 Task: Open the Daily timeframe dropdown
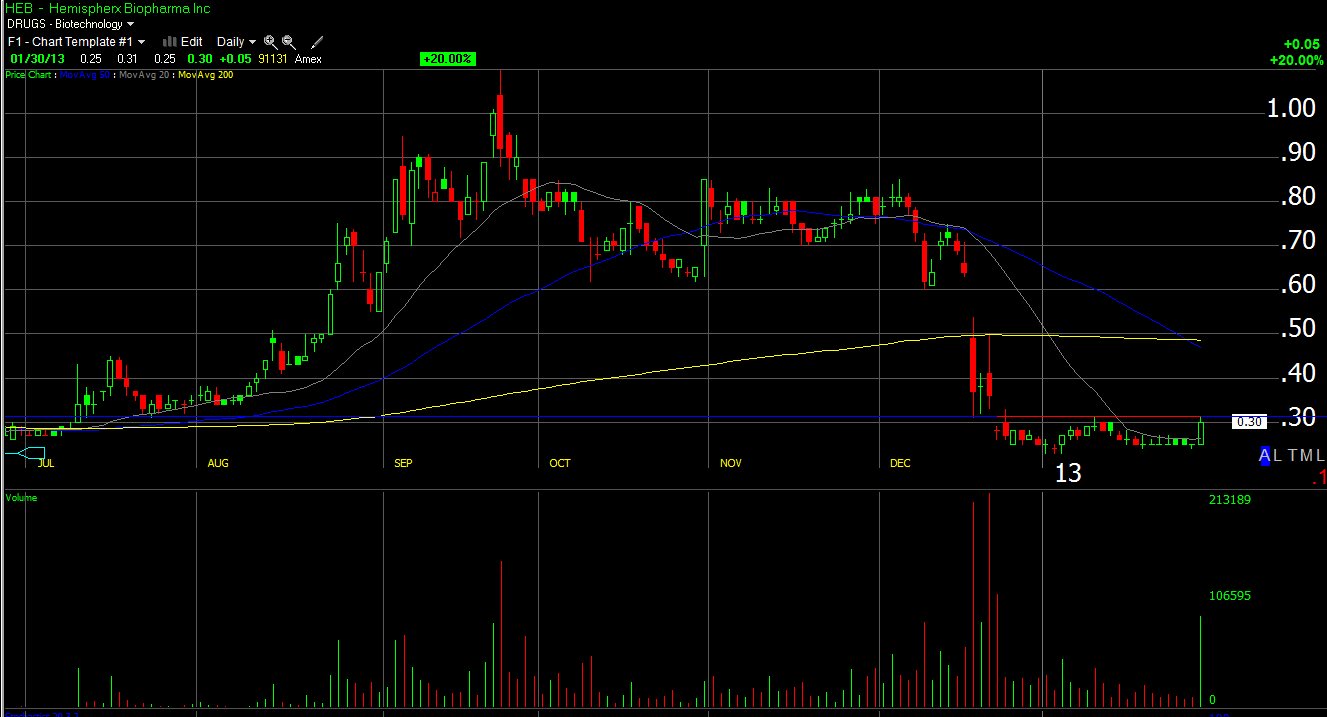pos(236,42)
